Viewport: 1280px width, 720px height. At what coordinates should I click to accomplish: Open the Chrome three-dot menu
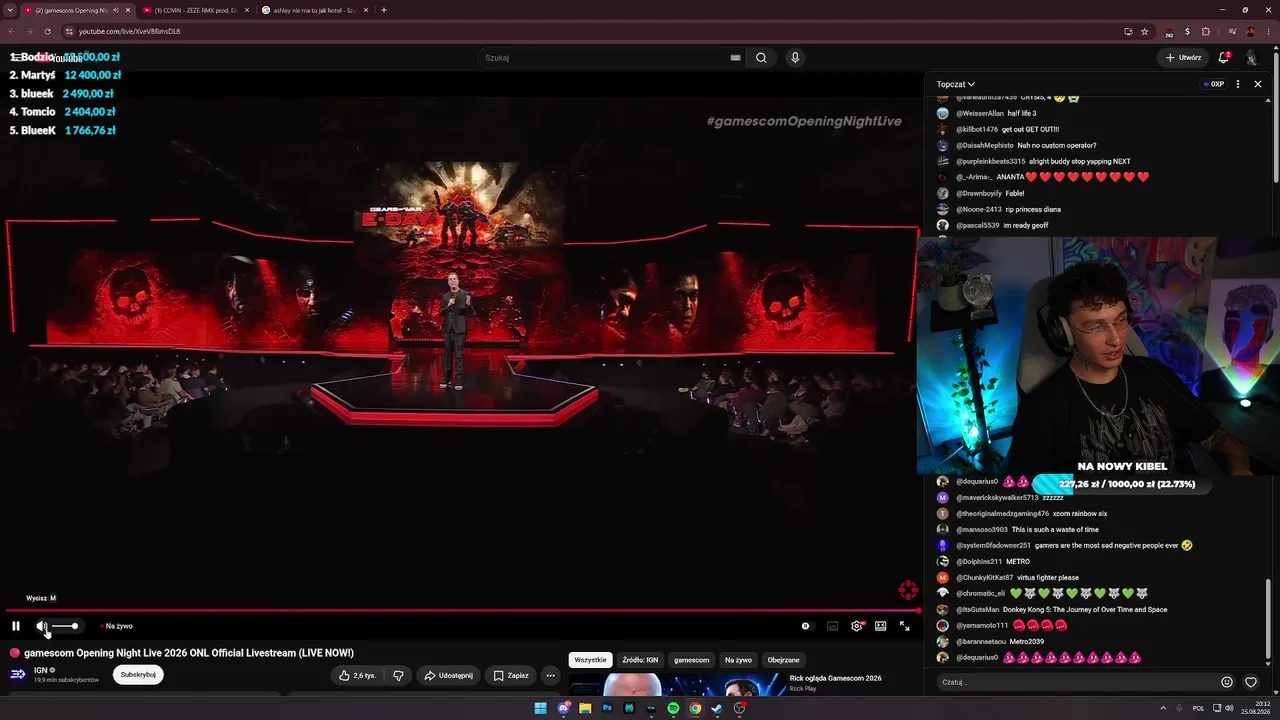[1268, 31]
